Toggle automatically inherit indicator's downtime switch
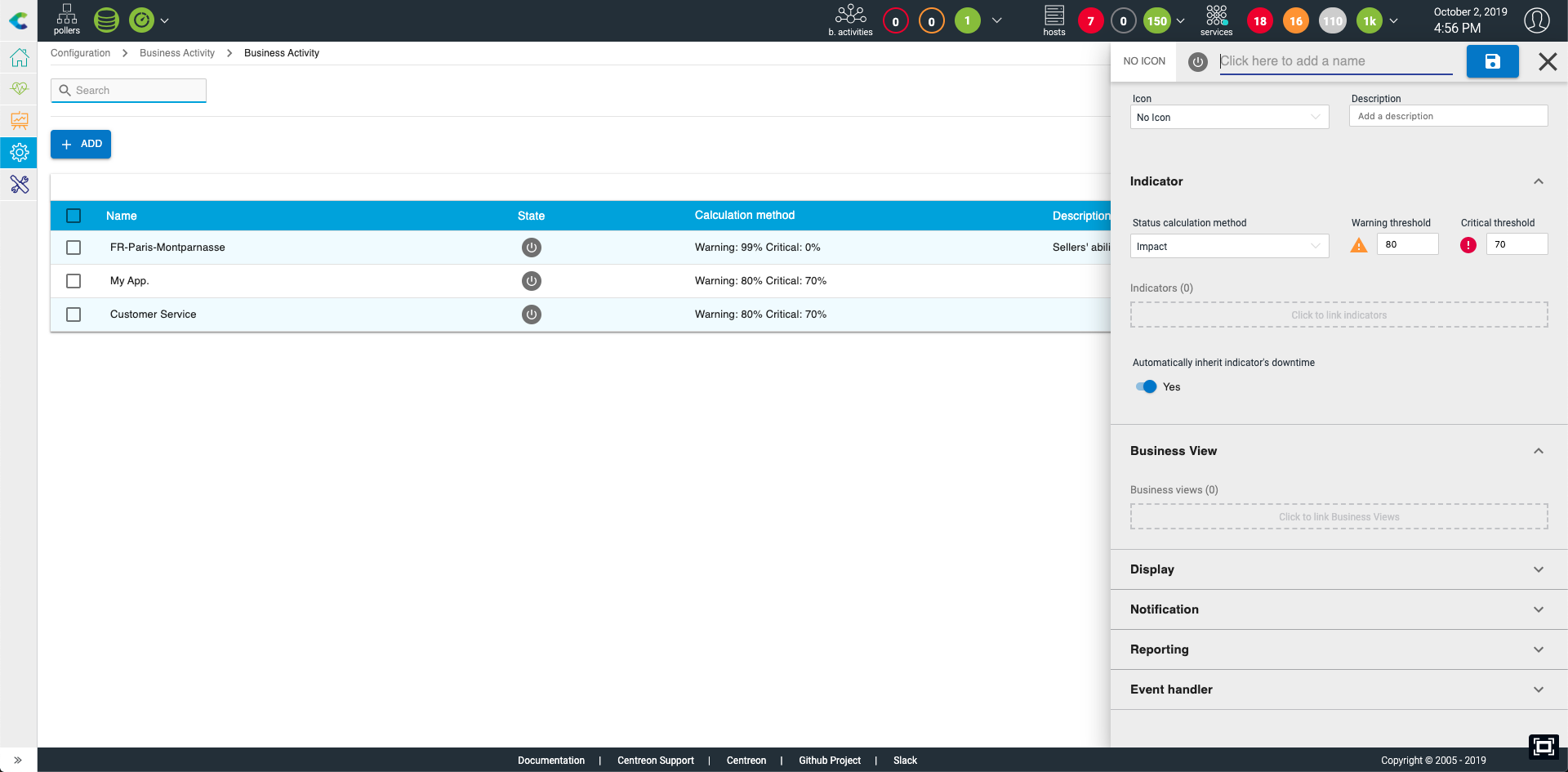Image resolution: width=1568 pixels, height=772 pixels. coord(1147,387)
